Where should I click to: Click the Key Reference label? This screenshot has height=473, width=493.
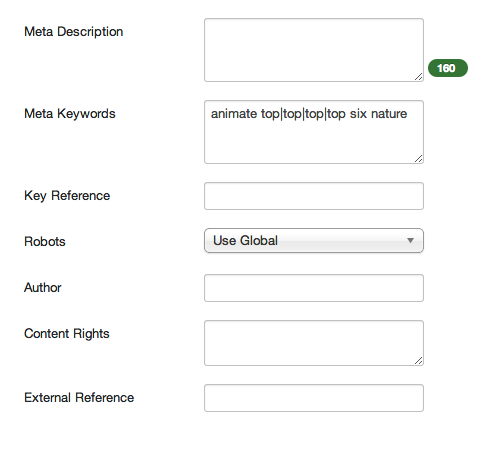pyautogui.click(x=67, y=196)
